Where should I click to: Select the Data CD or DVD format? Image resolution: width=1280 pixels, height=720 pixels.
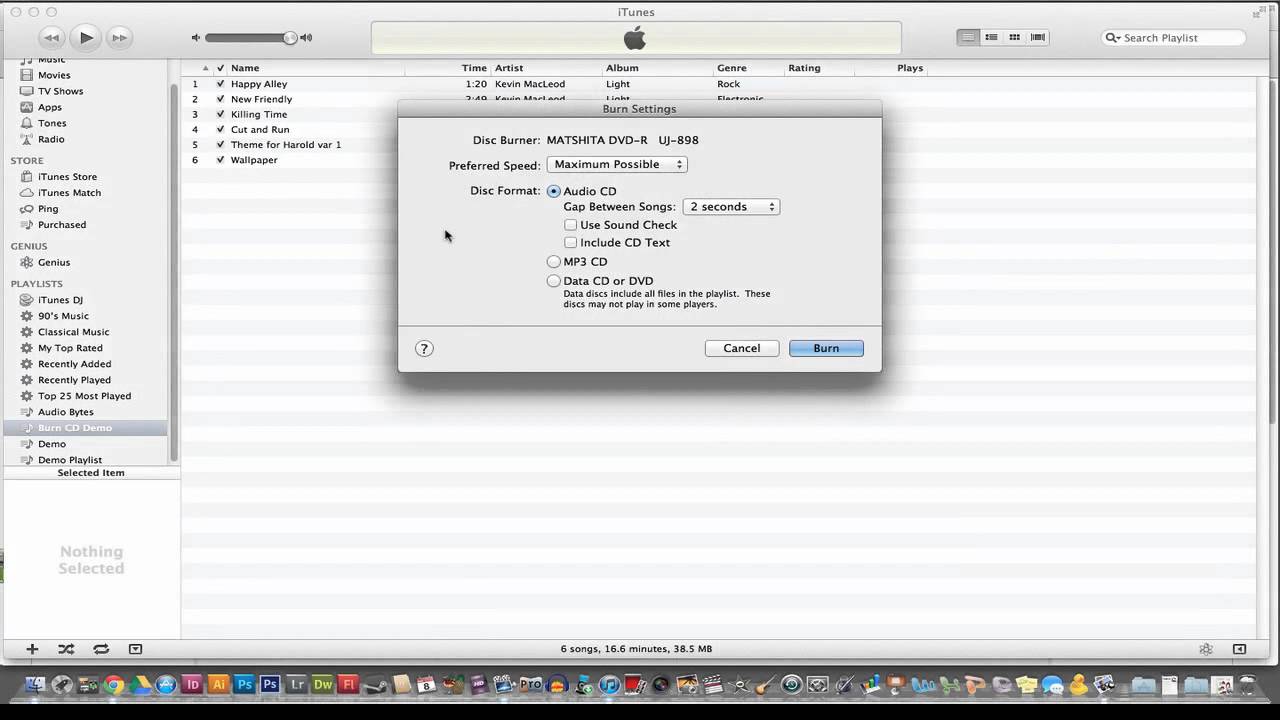pyautogui.click(x=554, y=281)
